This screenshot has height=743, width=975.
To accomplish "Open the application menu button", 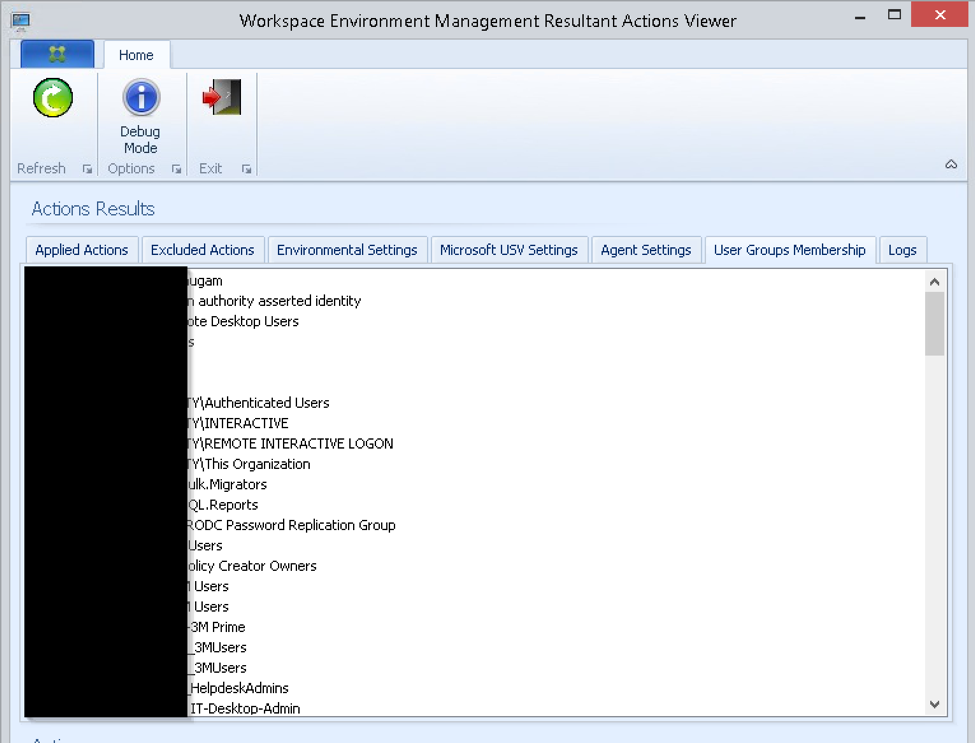I will [x=57, y=54].
